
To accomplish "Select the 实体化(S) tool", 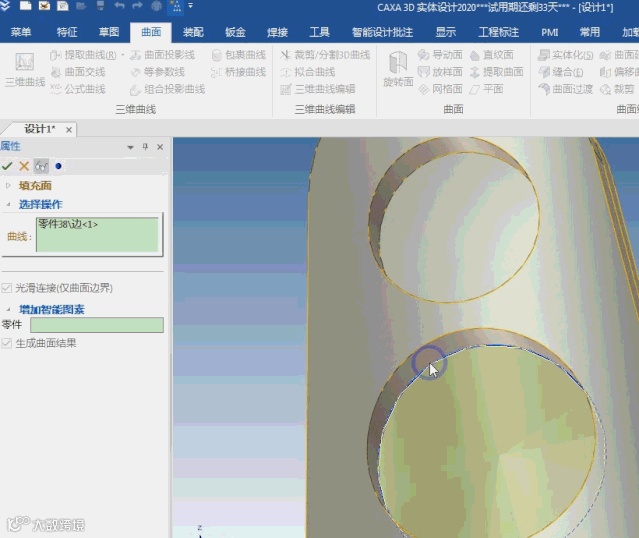I will tap(565, 55).
